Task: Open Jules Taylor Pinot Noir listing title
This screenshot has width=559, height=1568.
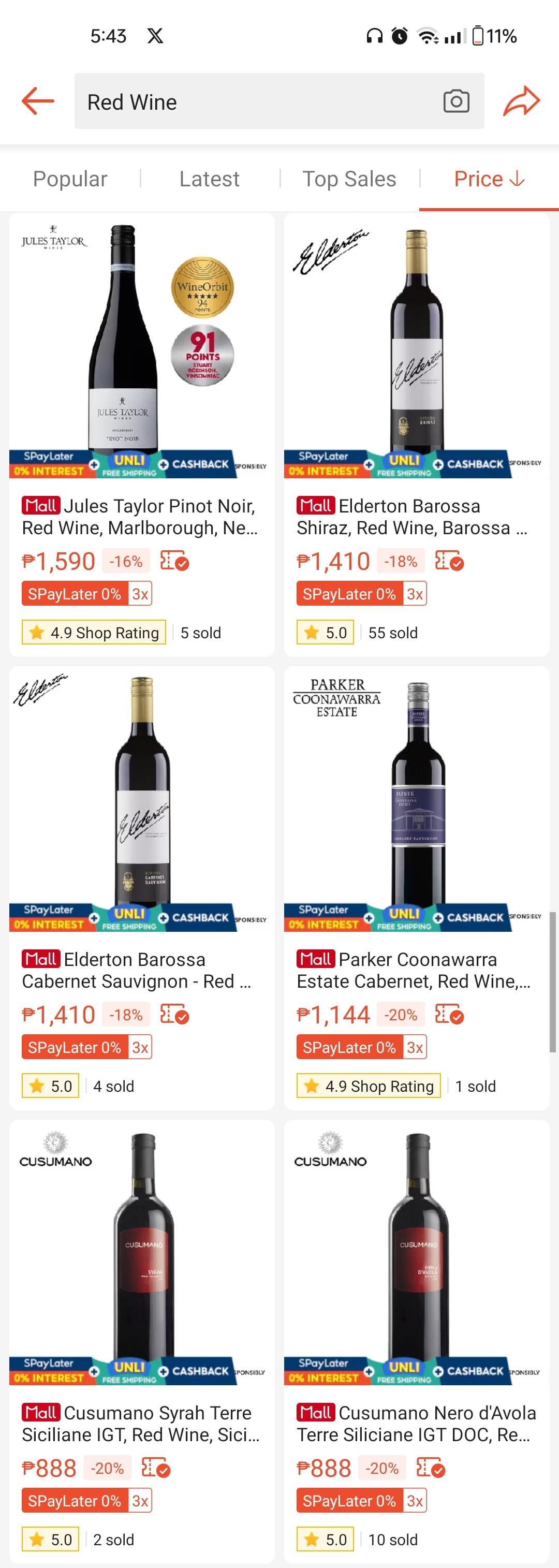Action: coord(140,517)
